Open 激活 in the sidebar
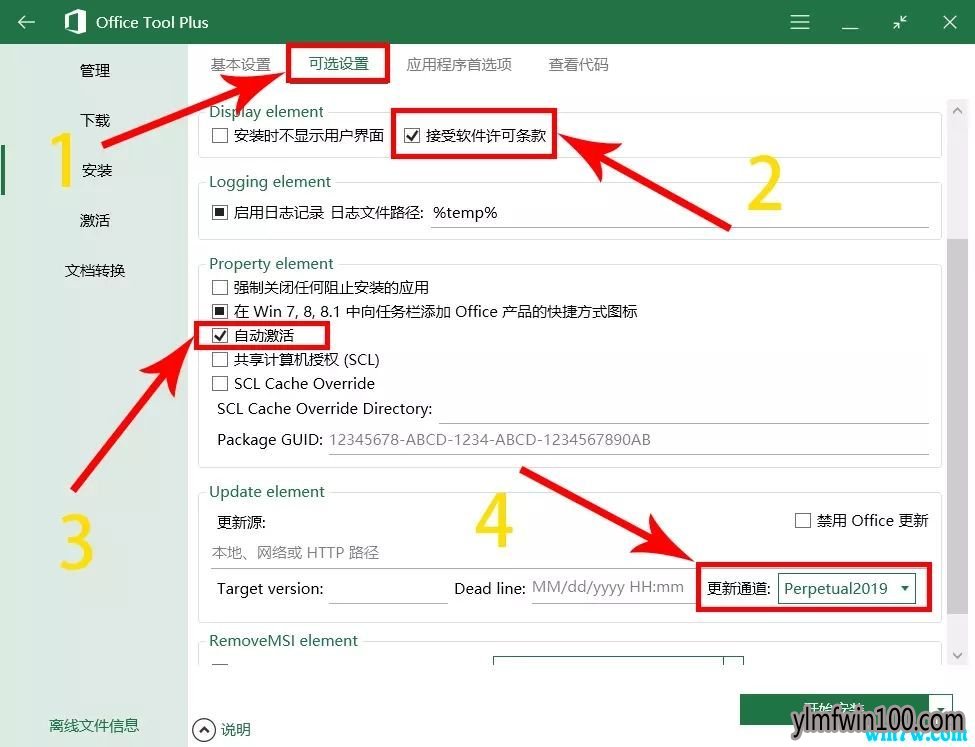This screenshot has width=975, height=747. [x=95, y=220]
